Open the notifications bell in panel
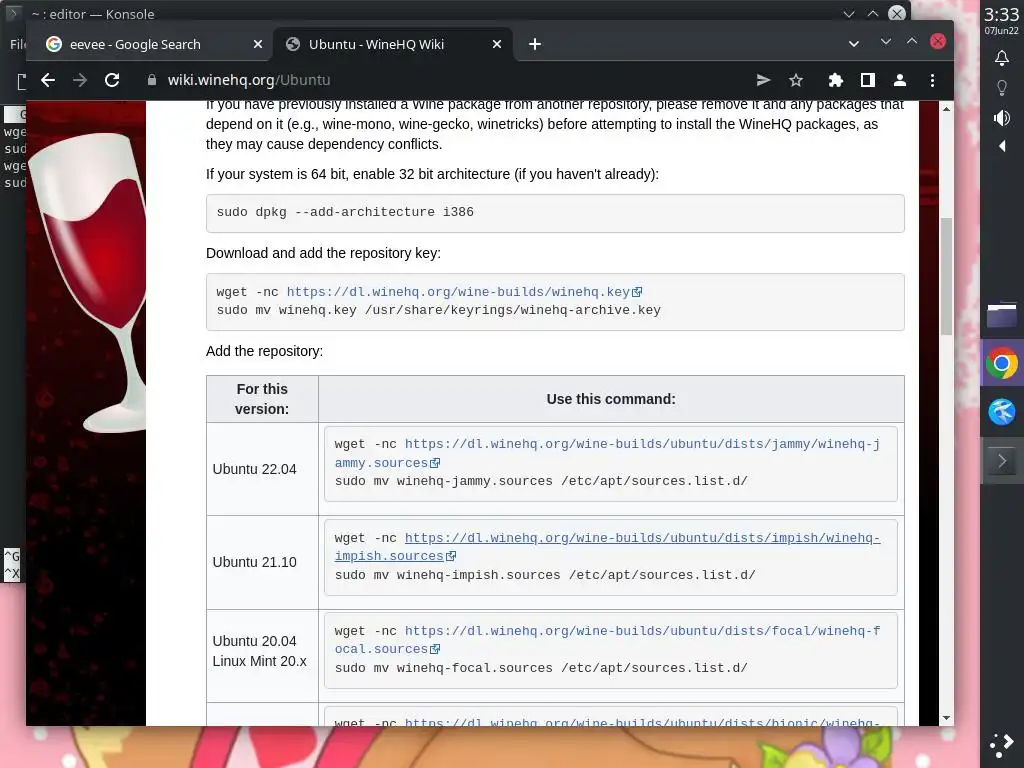The height and width of the screenshot is (768, 1024). tap(1002, 58)
